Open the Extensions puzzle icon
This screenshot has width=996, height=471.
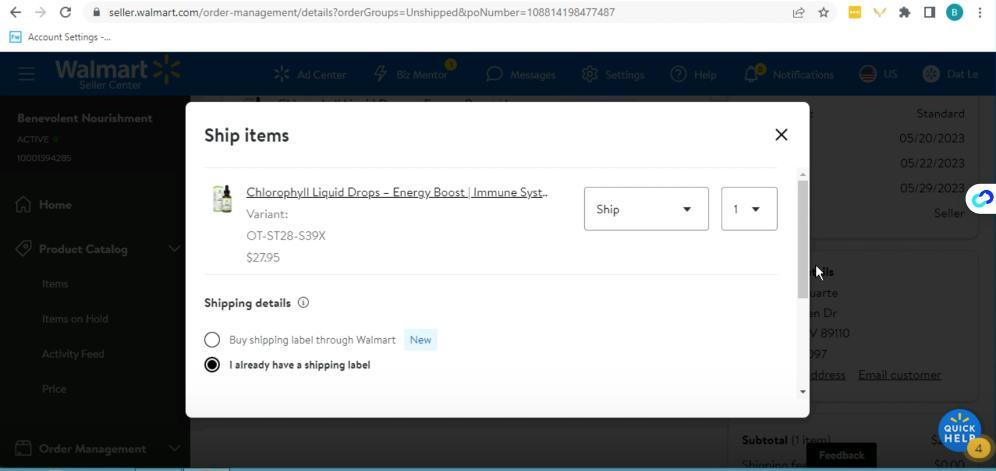[x=905, y=12]
